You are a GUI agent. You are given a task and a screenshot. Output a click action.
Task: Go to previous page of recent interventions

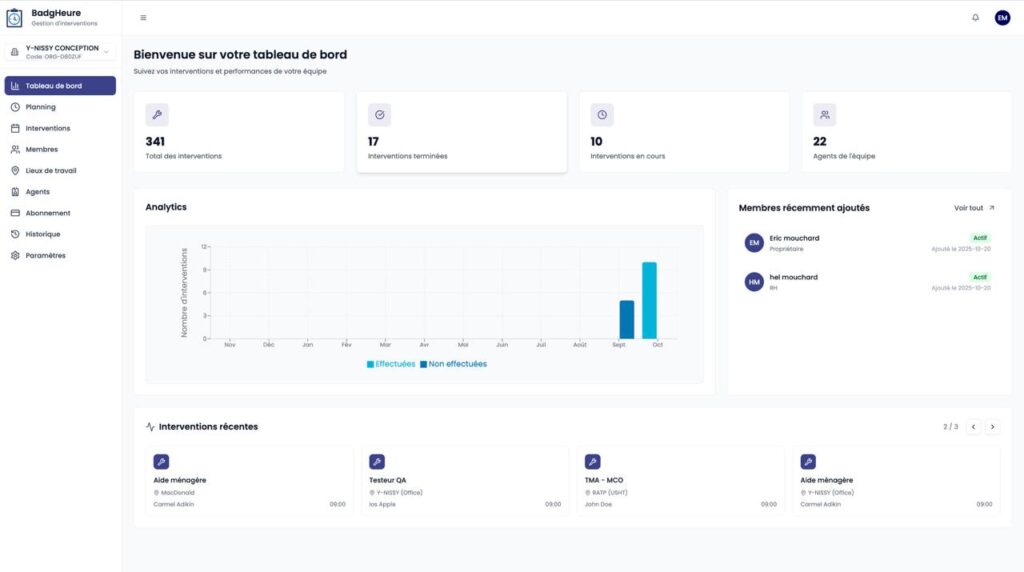click(973, 427)
